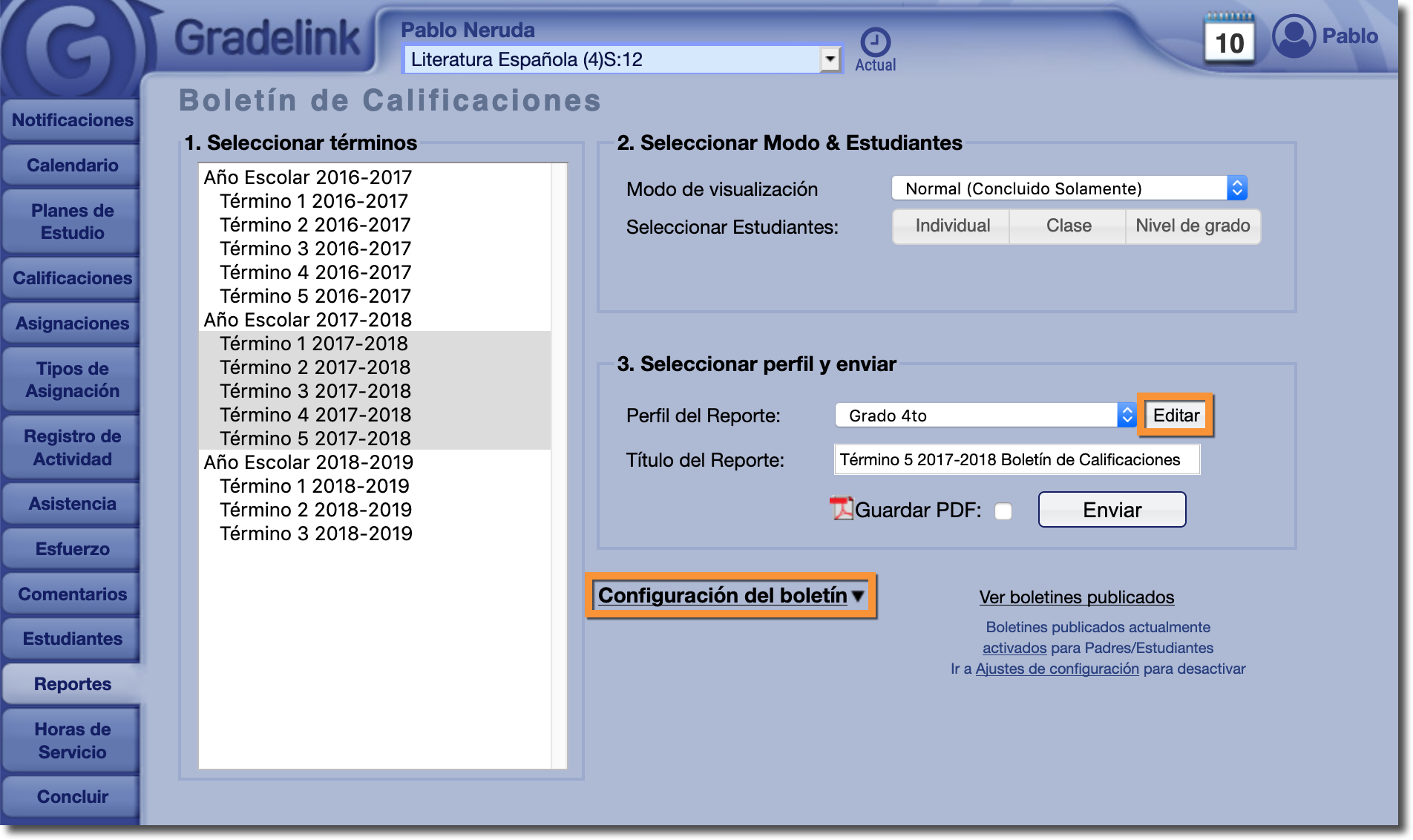Select Término 1 2018-2019 in the list
The image size is (1413, 840).
pos(315,486)
